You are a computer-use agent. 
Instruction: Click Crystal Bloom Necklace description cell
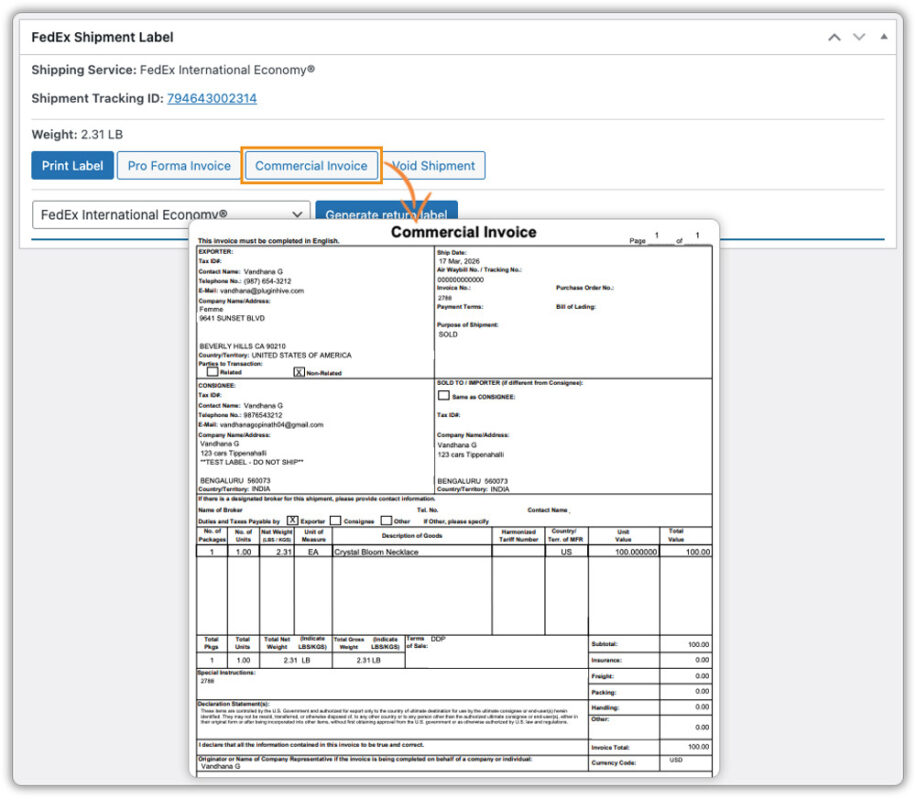[x=411, y=552]
